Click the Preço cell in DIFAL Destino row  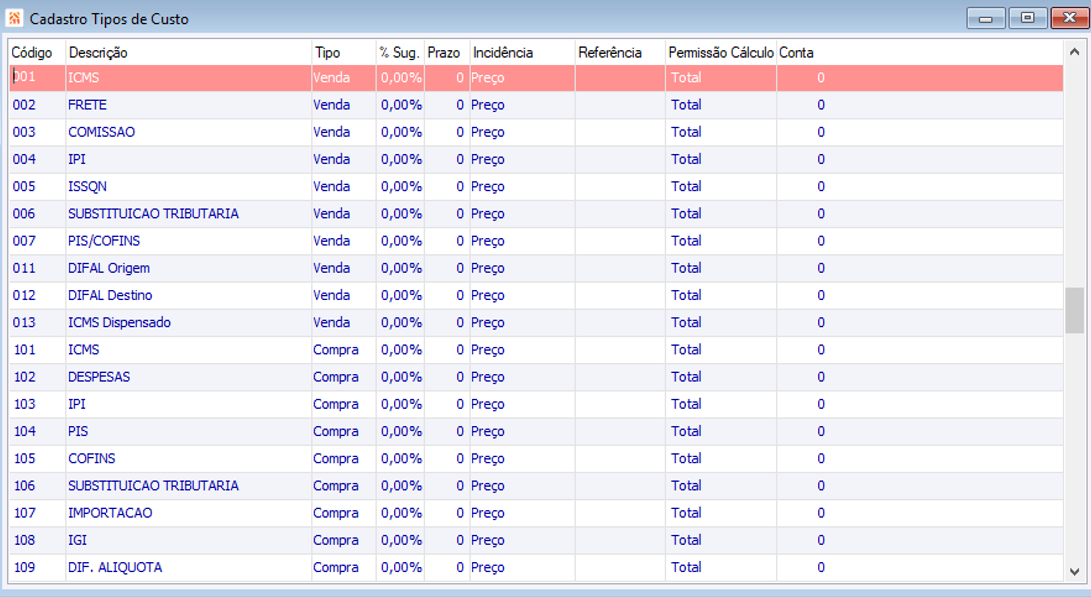523,295
